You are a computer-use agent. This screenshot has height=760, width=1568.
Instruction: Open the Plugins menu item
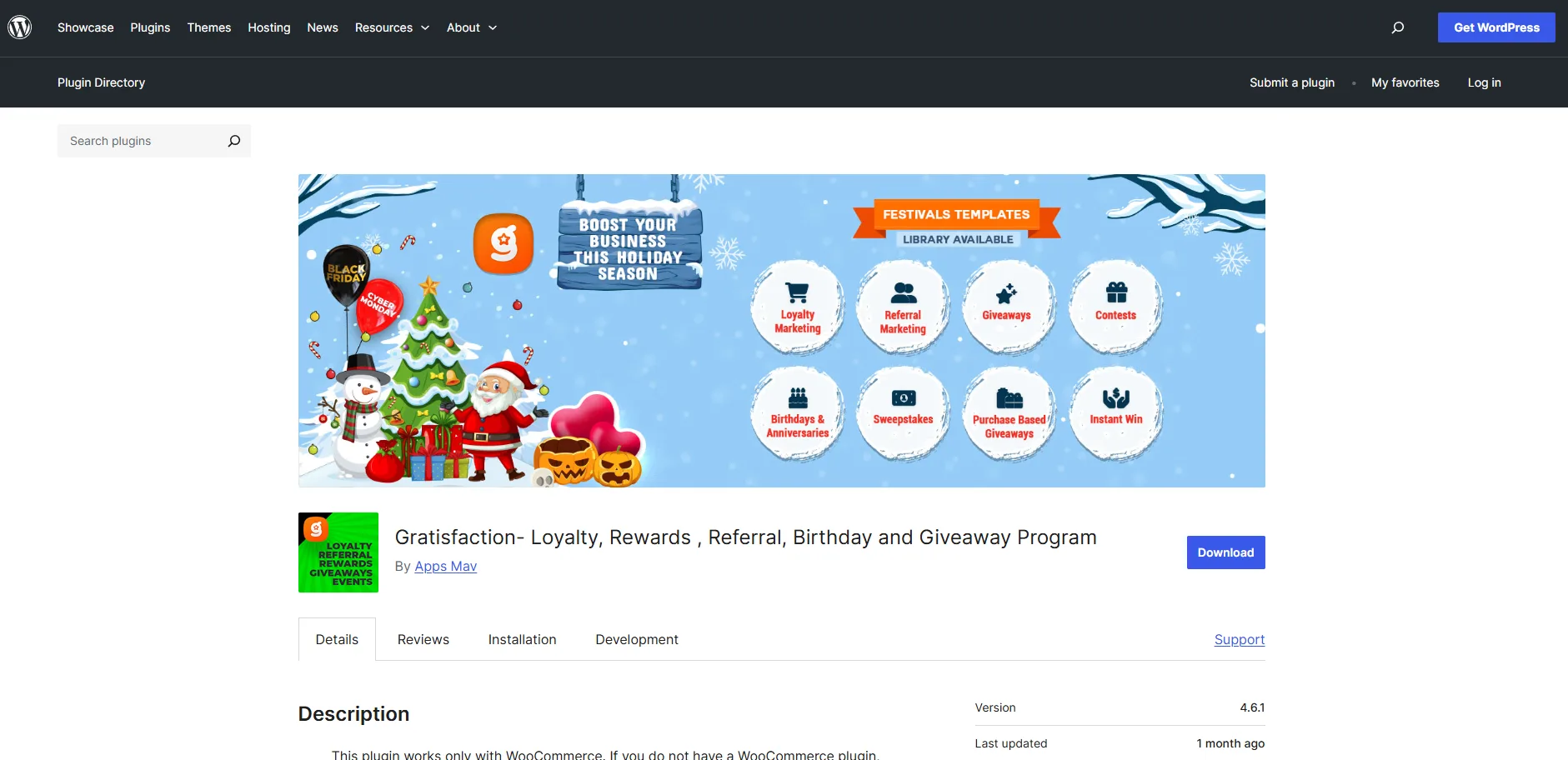pyautogui.click(x=150, y=27)
